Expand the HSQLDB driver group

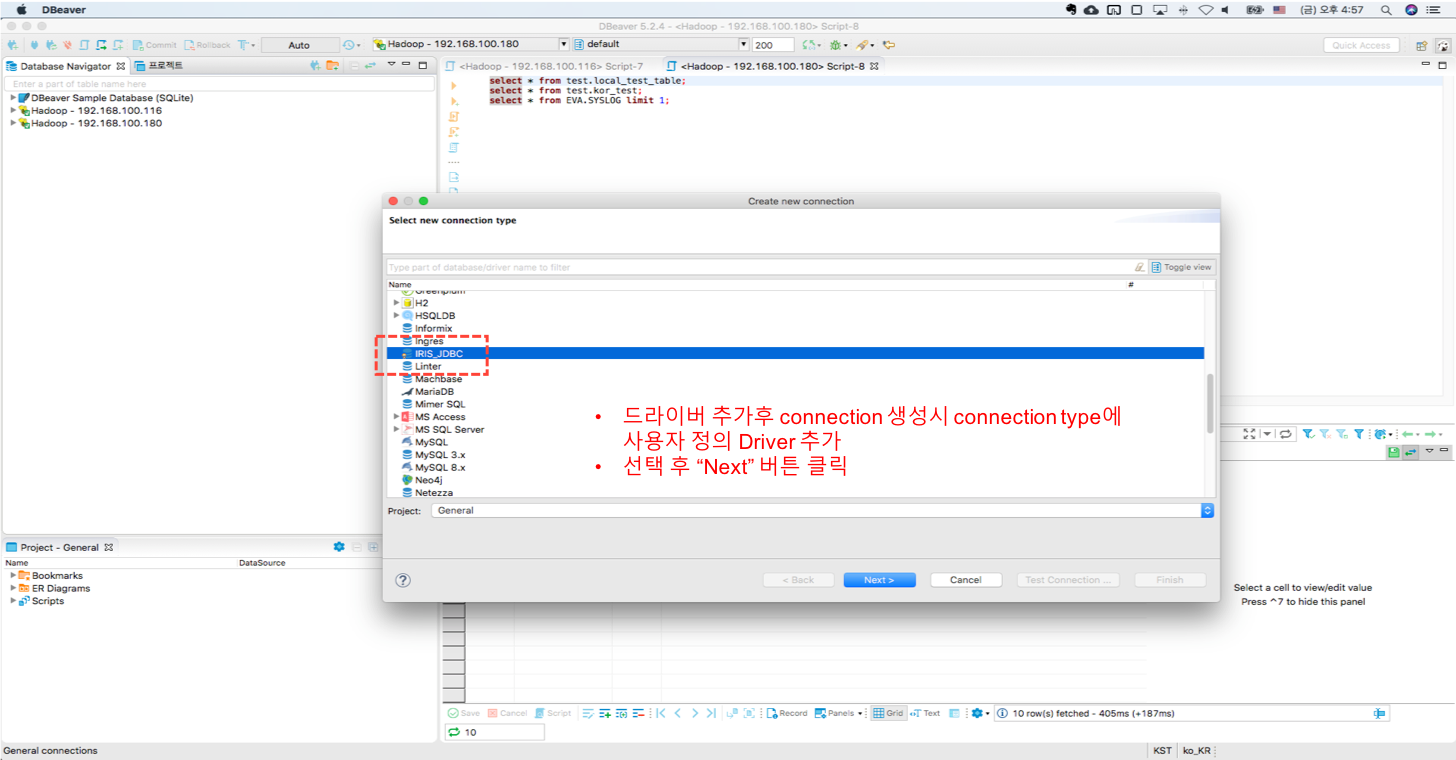(396, 315)
